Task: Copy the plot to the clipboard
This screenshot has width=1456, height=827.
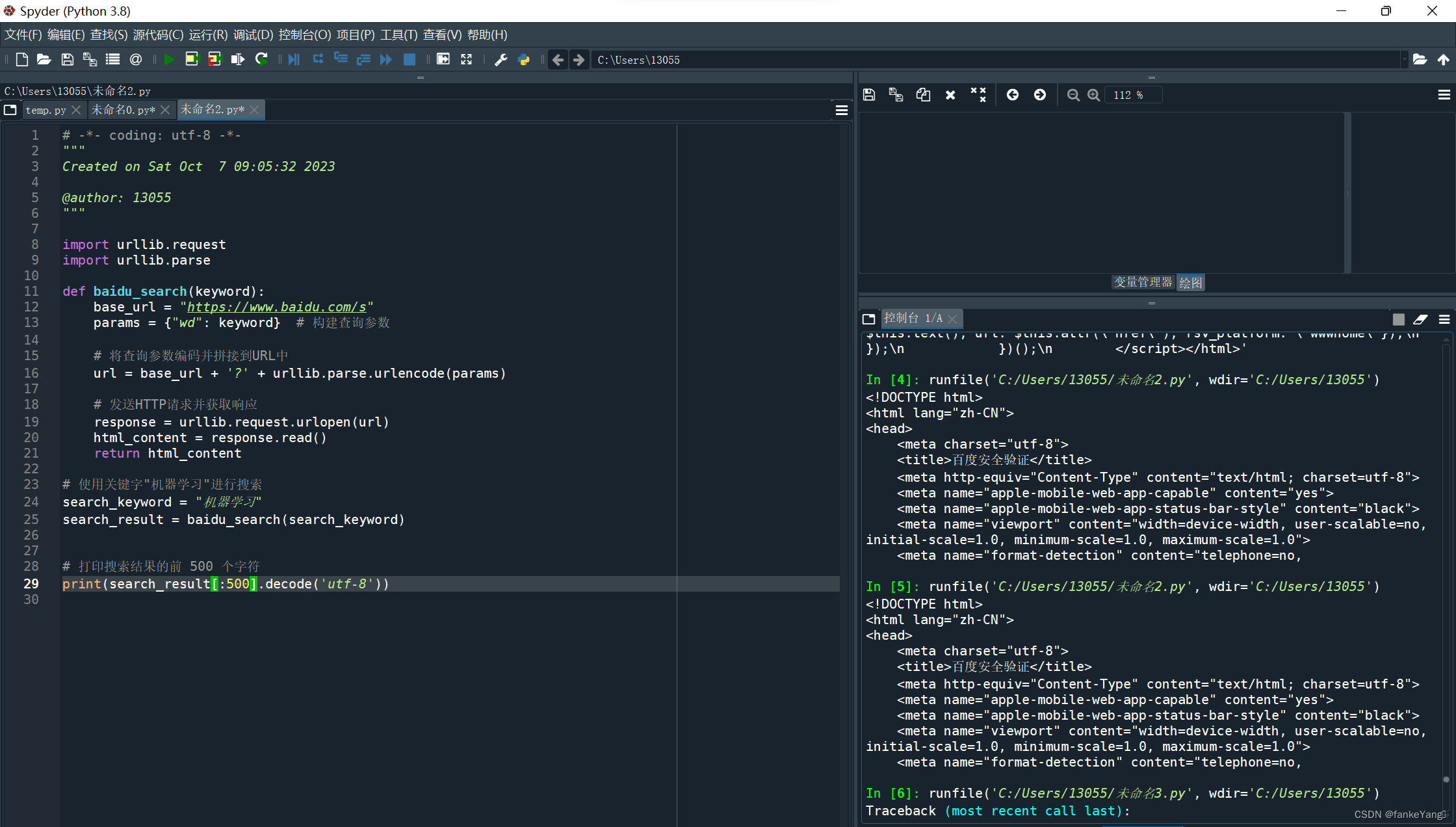Action: pos(923,95)
